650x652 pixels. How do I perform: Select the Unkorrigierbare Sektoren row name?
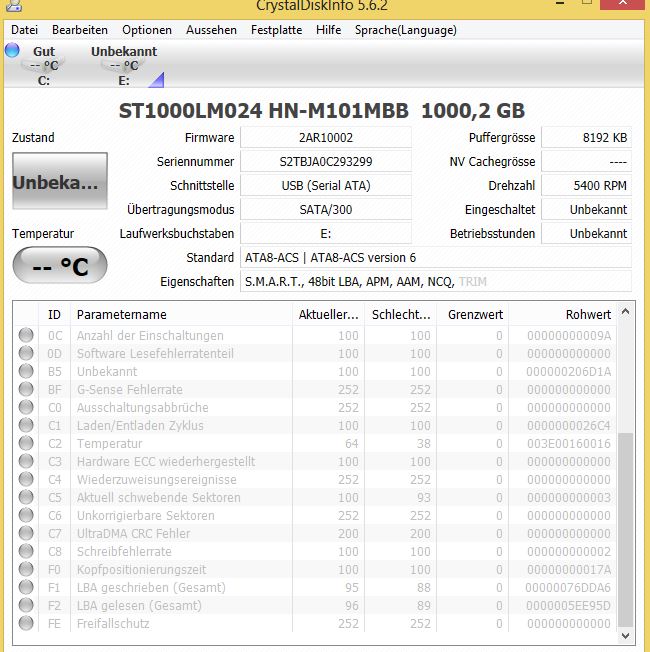pyautogui.click(x=146, y=516)
